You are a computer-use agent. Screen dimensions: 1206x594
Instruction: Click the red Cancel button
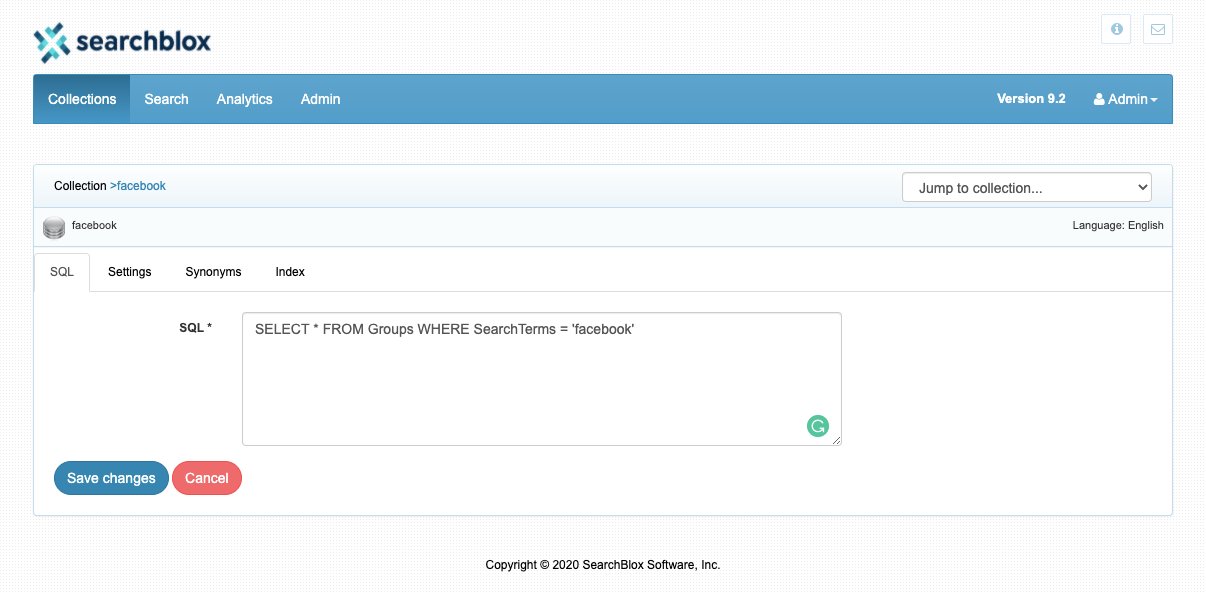[207, 478]
